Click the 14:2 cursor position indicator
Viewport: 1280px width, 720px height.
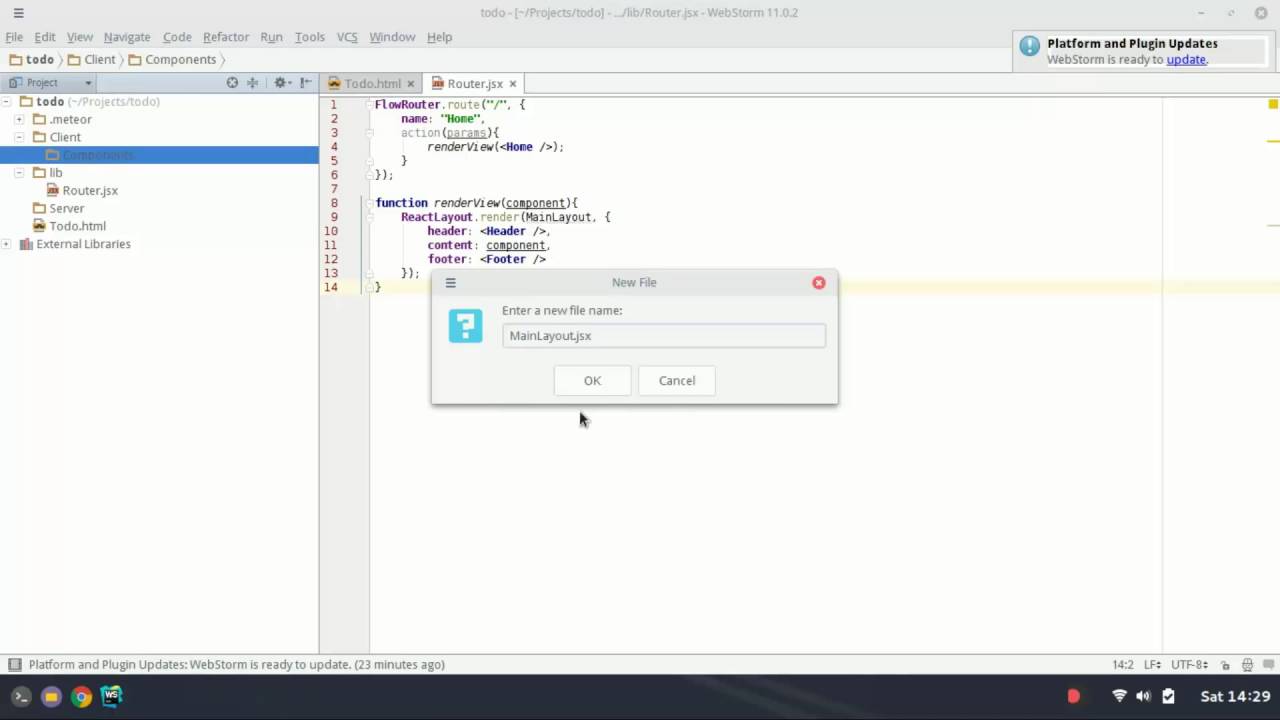1123,665
